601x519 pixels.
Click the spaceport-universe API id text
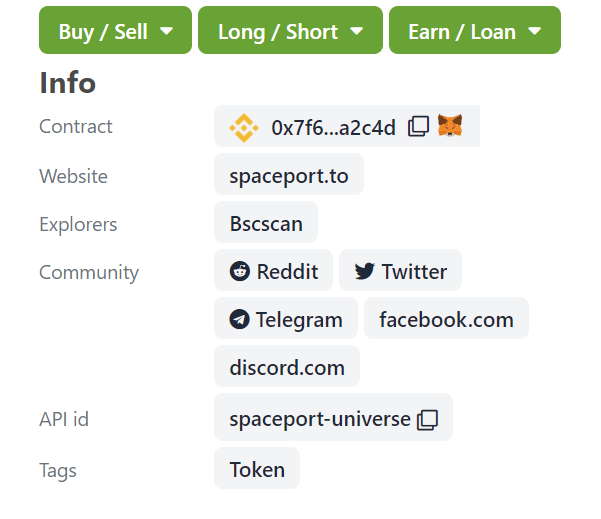pos(320,419)
